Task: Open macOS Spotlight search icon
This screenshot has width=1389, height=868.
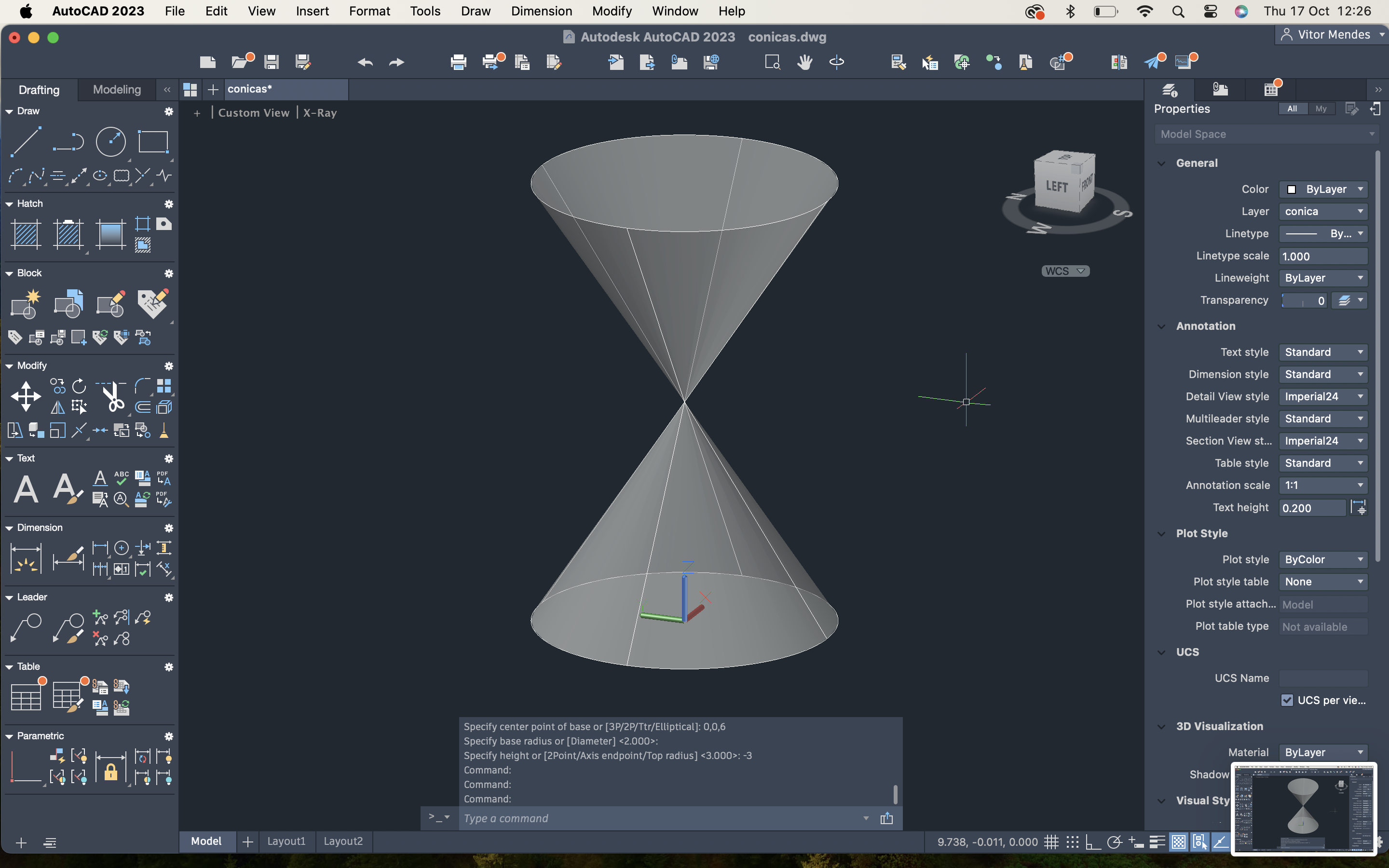Action: tap(1178, 12)
